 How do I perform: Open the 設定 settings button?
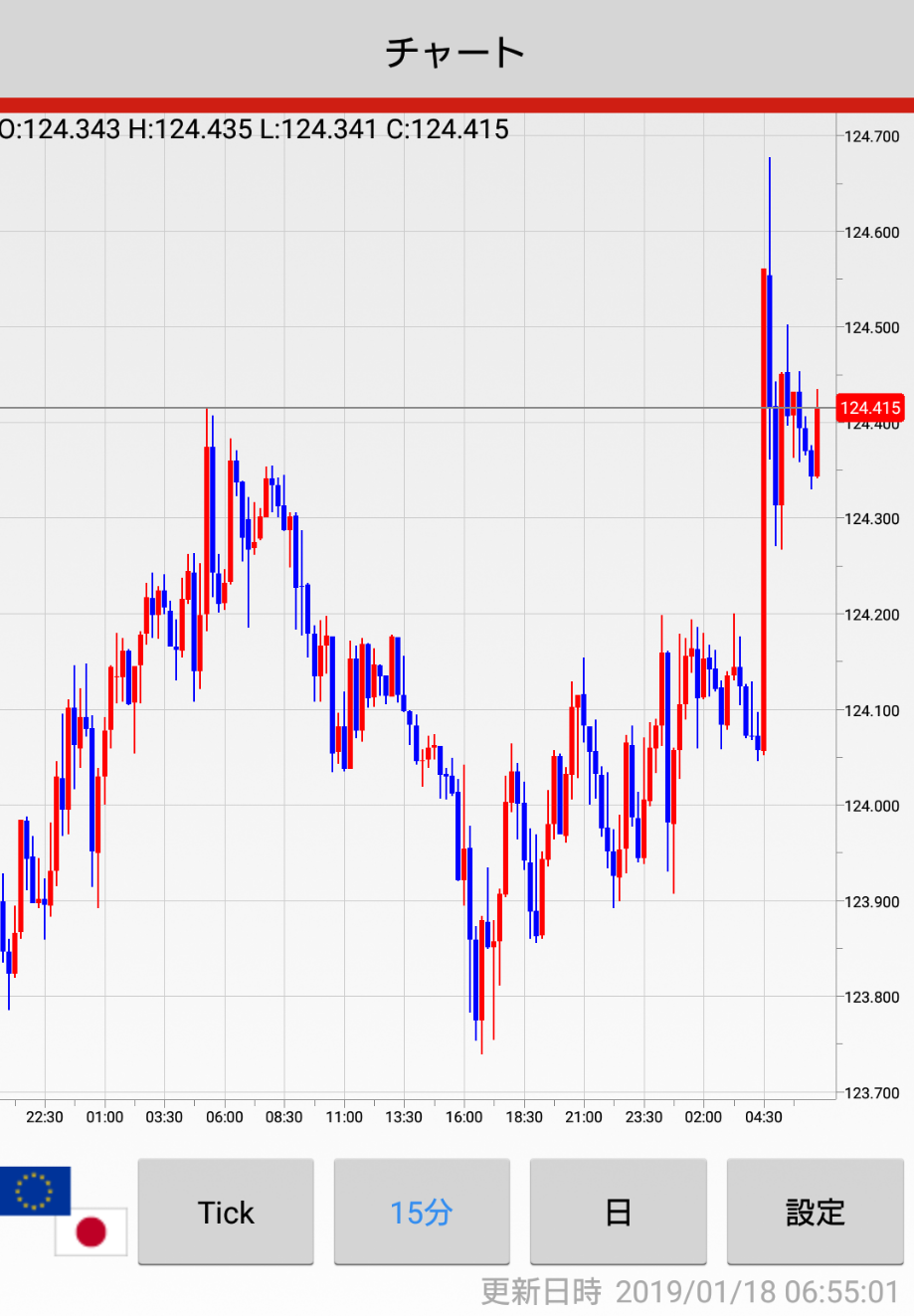tap(815, 1212)
